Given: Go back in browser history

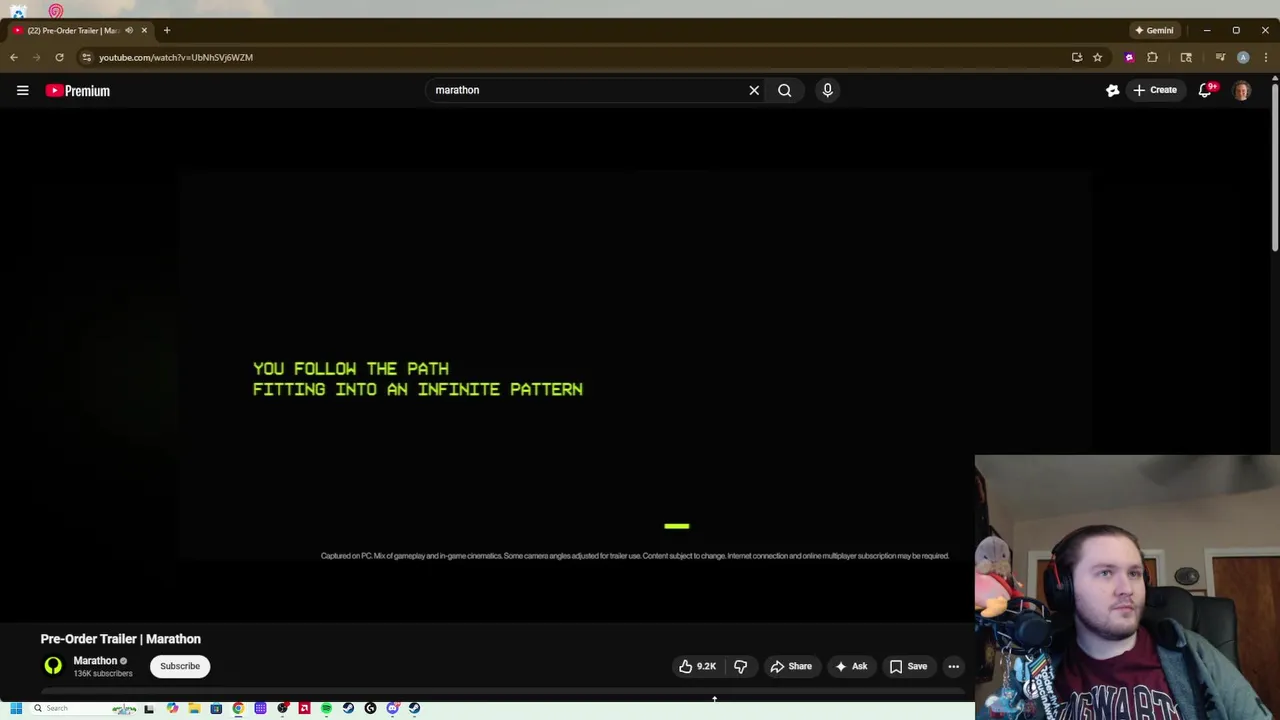Looking at the screenshot, I should pos(14,58).
